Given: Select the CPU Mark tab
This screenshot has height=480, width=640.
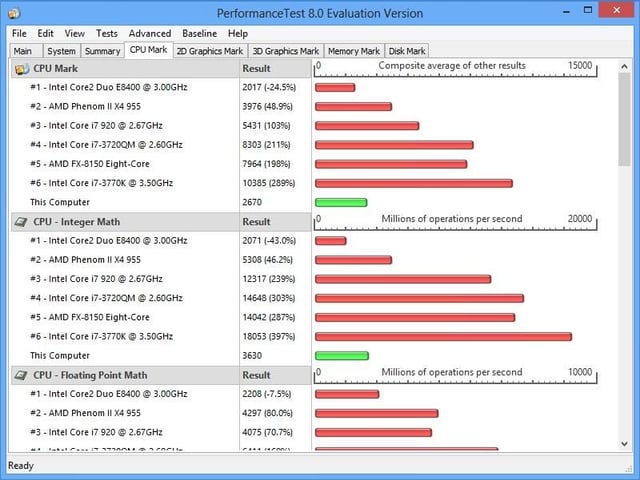Looking at the screenshot, I should [x=149, y=50].
